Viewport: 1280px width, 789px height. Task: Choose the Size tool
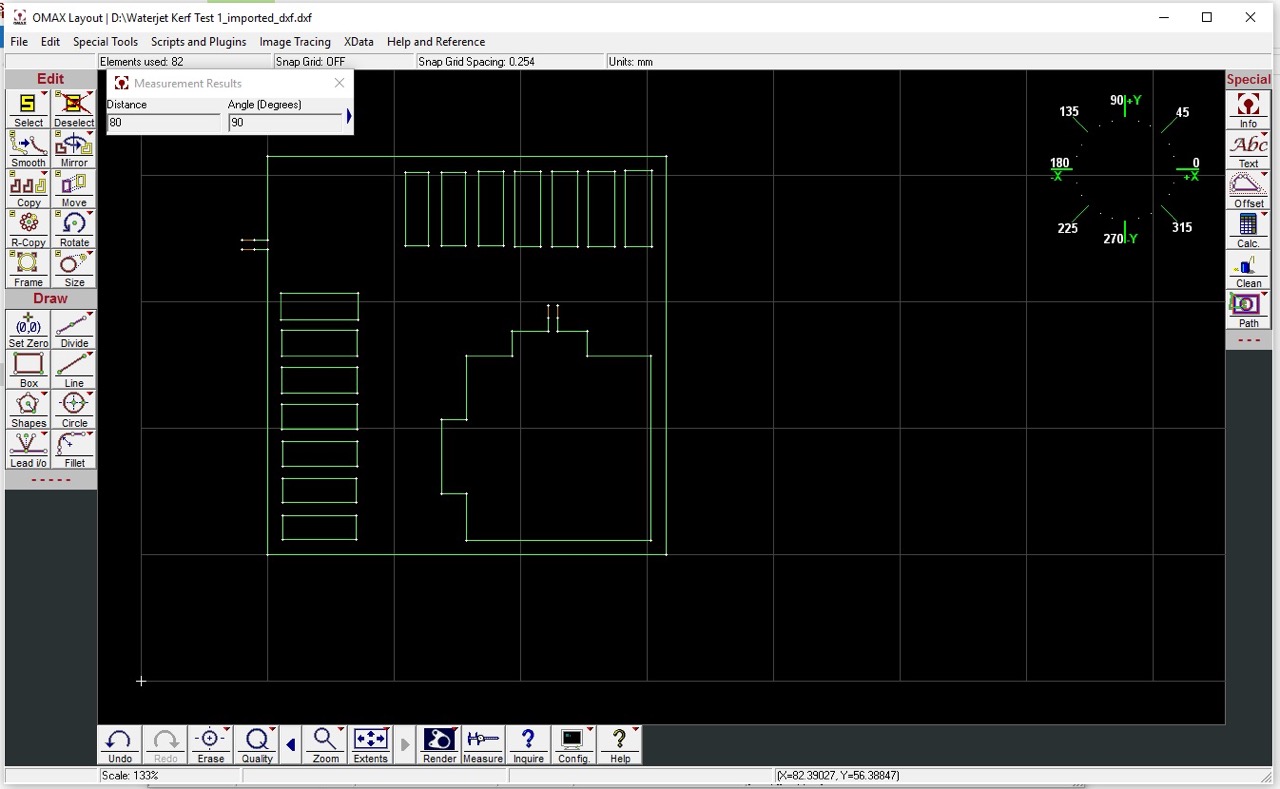[x=74, y=269]
